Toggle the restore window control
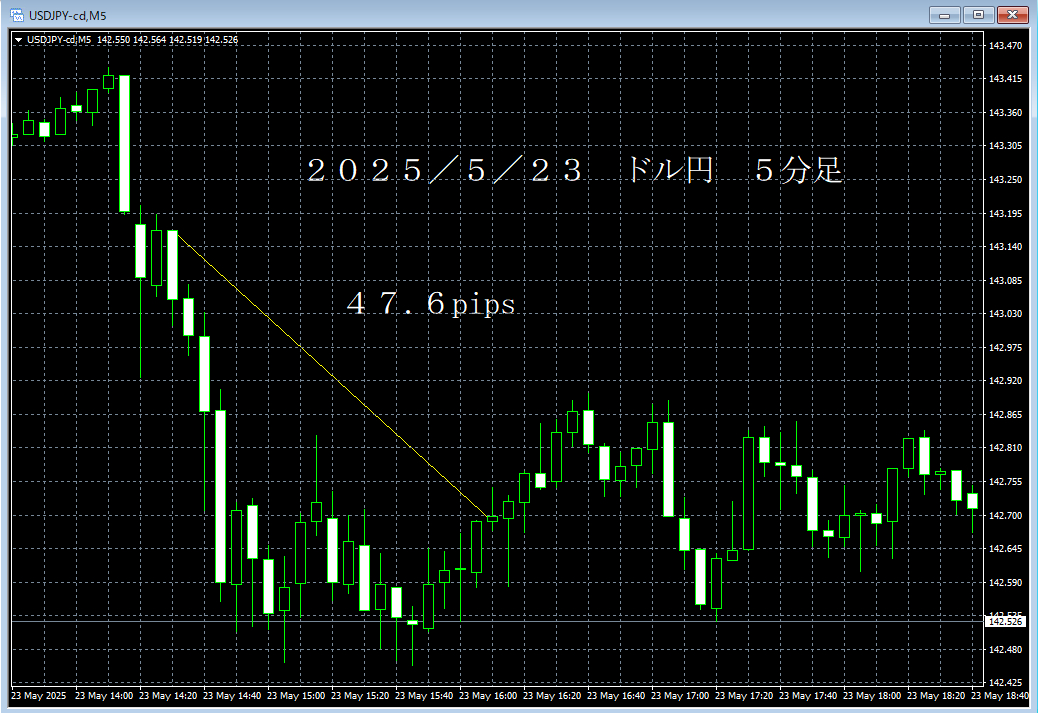The height and width of the screenshot is (713, 1038). click(980, 14)
